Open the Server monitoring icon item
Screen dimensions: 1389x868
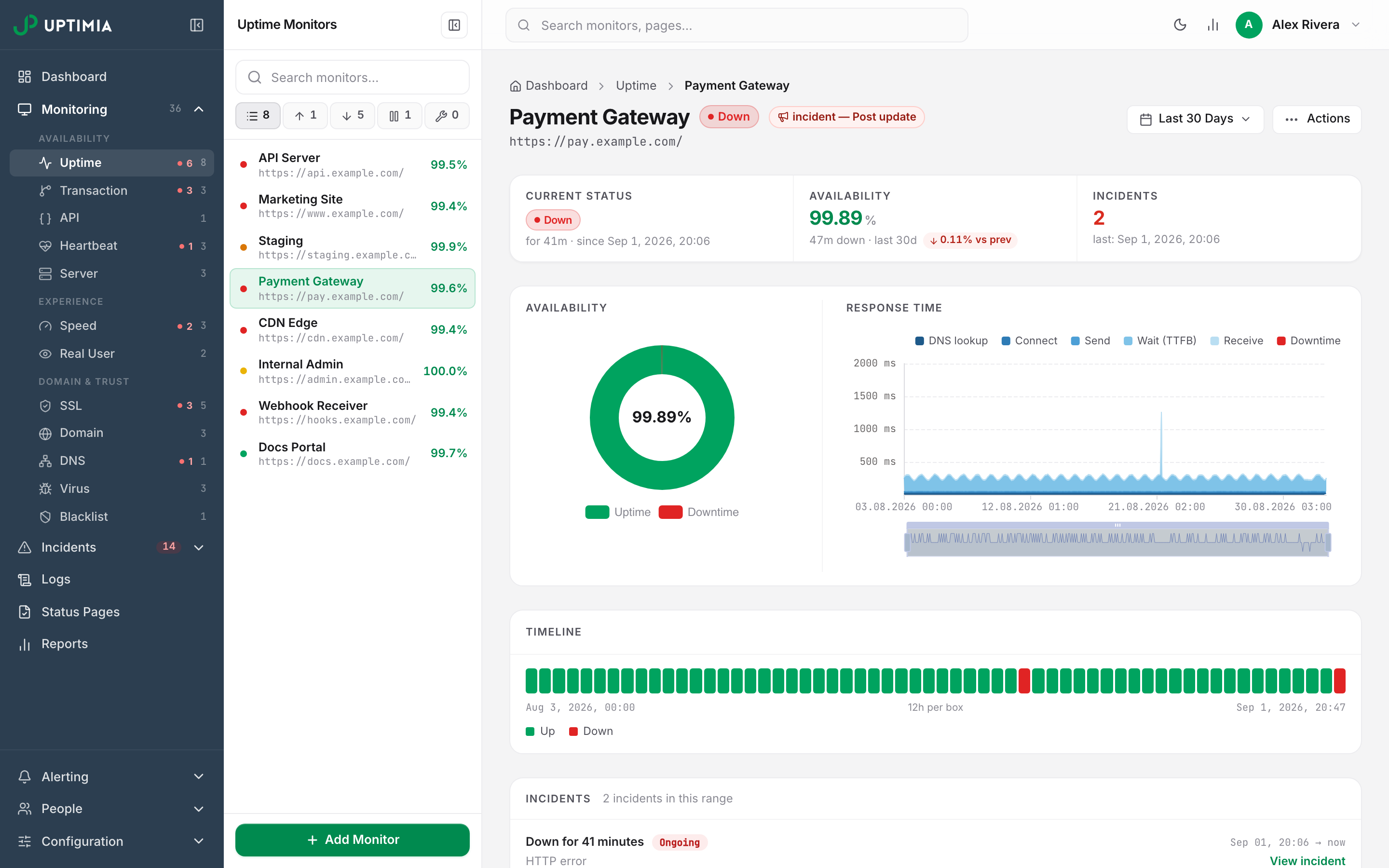112,274
